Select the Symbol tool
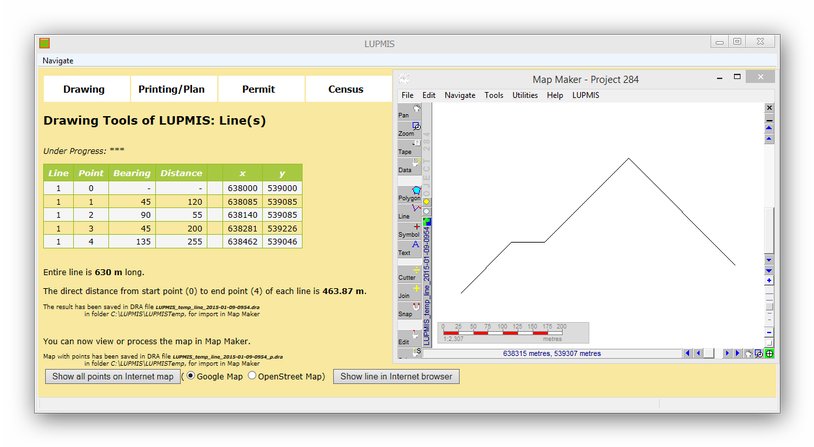The width and height of the screenshot is (814, 447). (x=409, y=230)
